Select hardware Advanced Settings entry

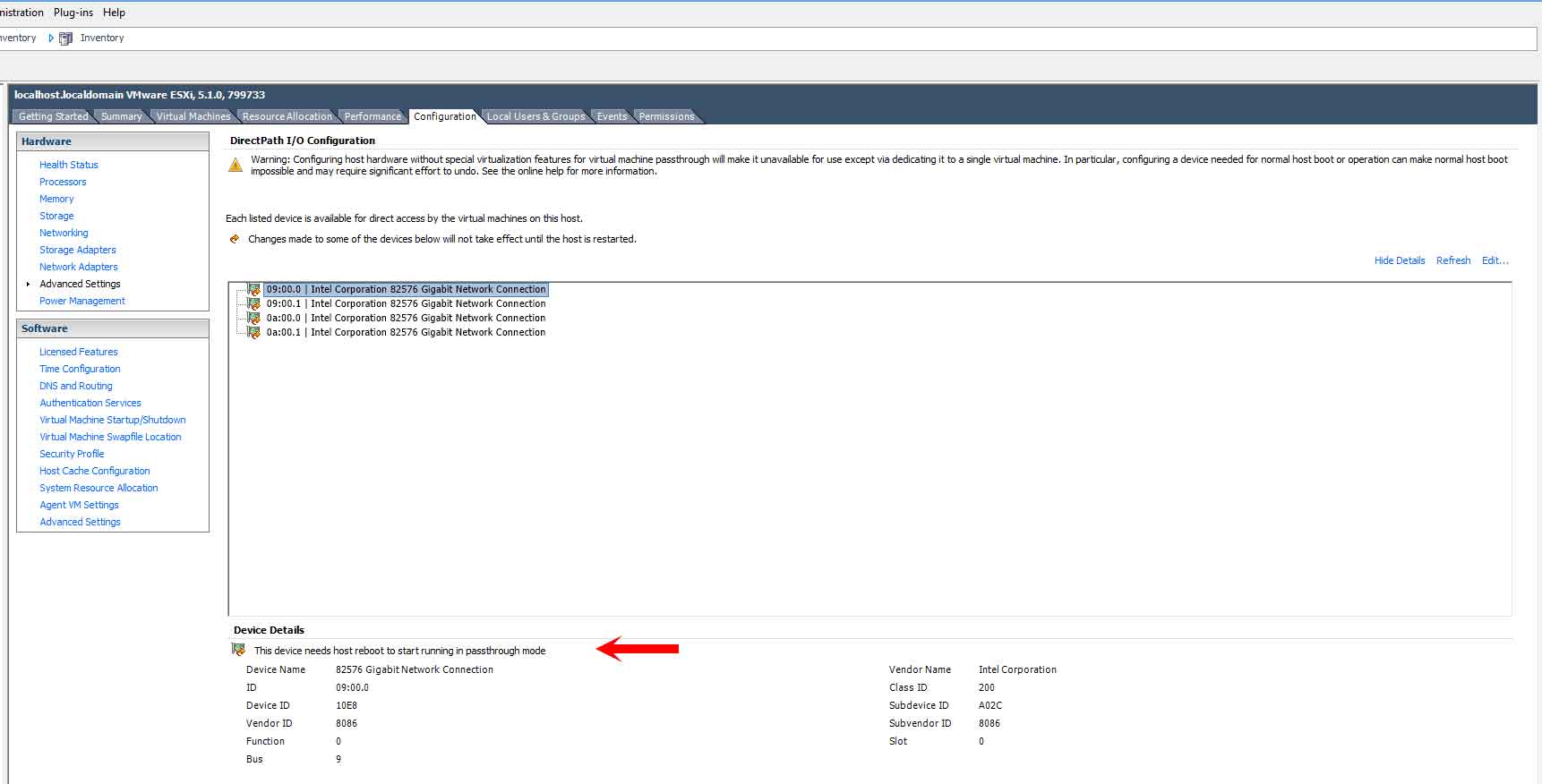[x=80, y=284]
